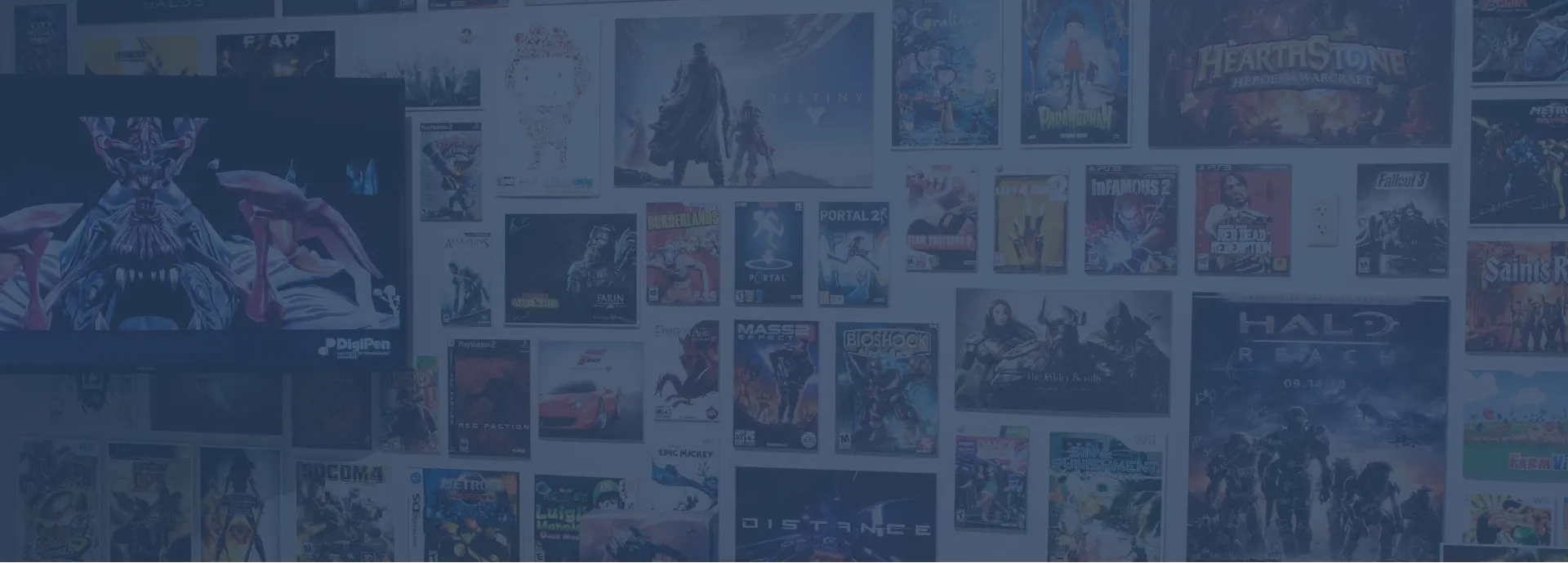Open the ParaNorman movie poster

[x=1076, y=72]
